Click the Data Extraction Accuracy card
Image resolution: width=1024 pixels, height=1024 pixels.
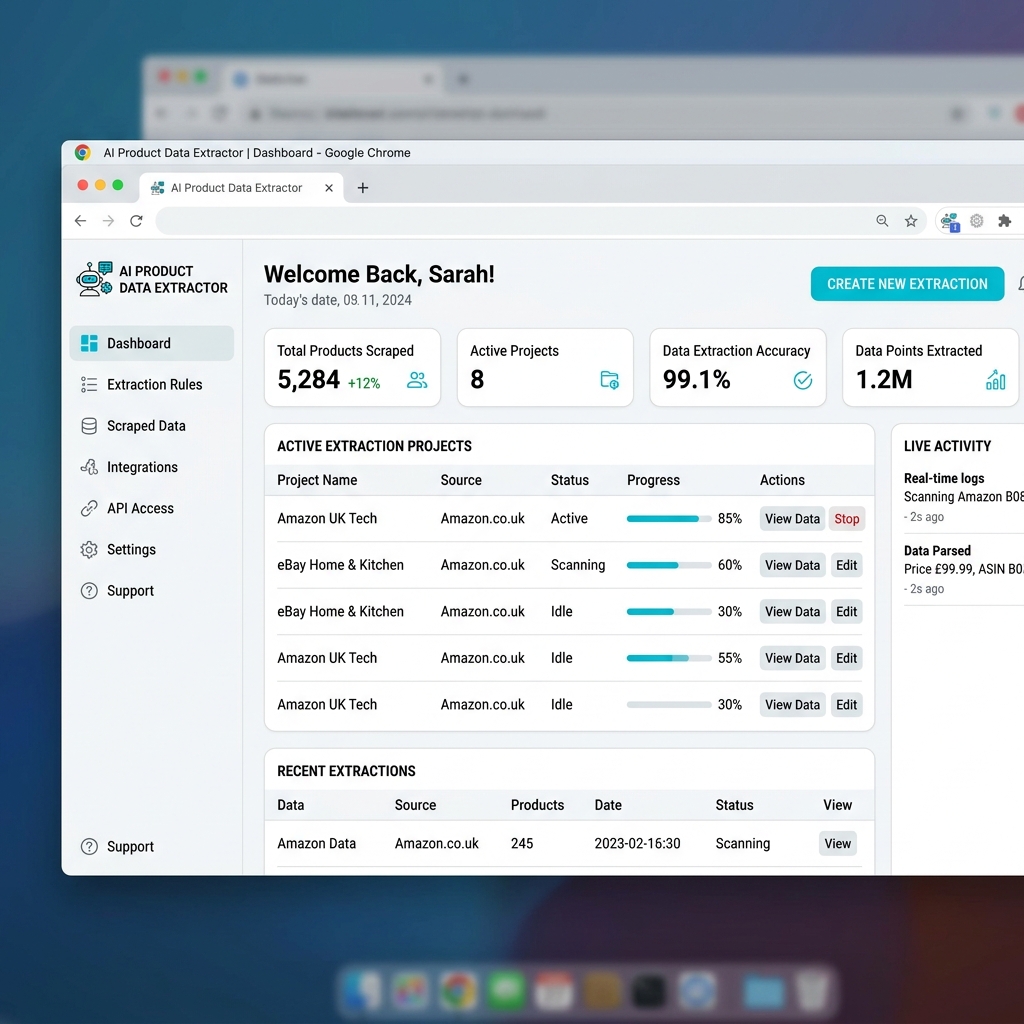(737, 367)
